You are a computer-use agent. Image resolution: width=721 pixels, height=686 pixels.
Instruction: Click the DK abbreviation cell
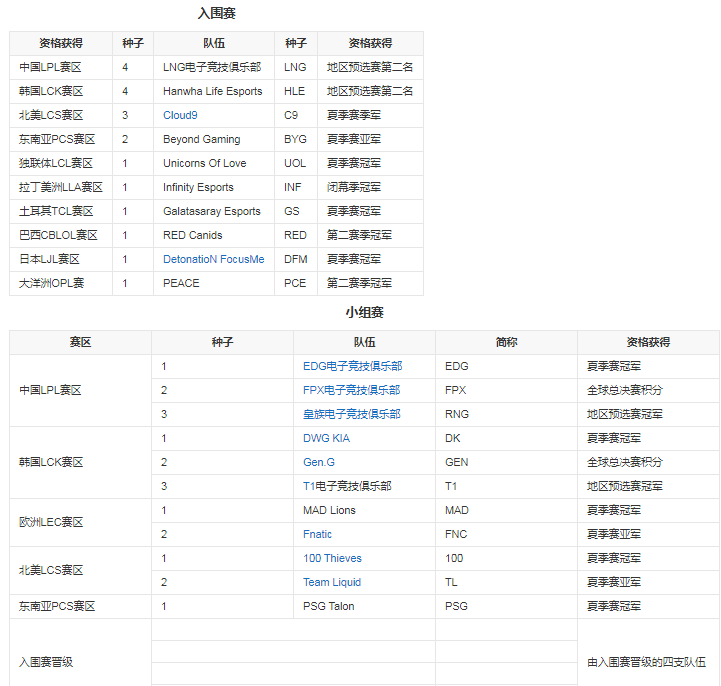506,438
